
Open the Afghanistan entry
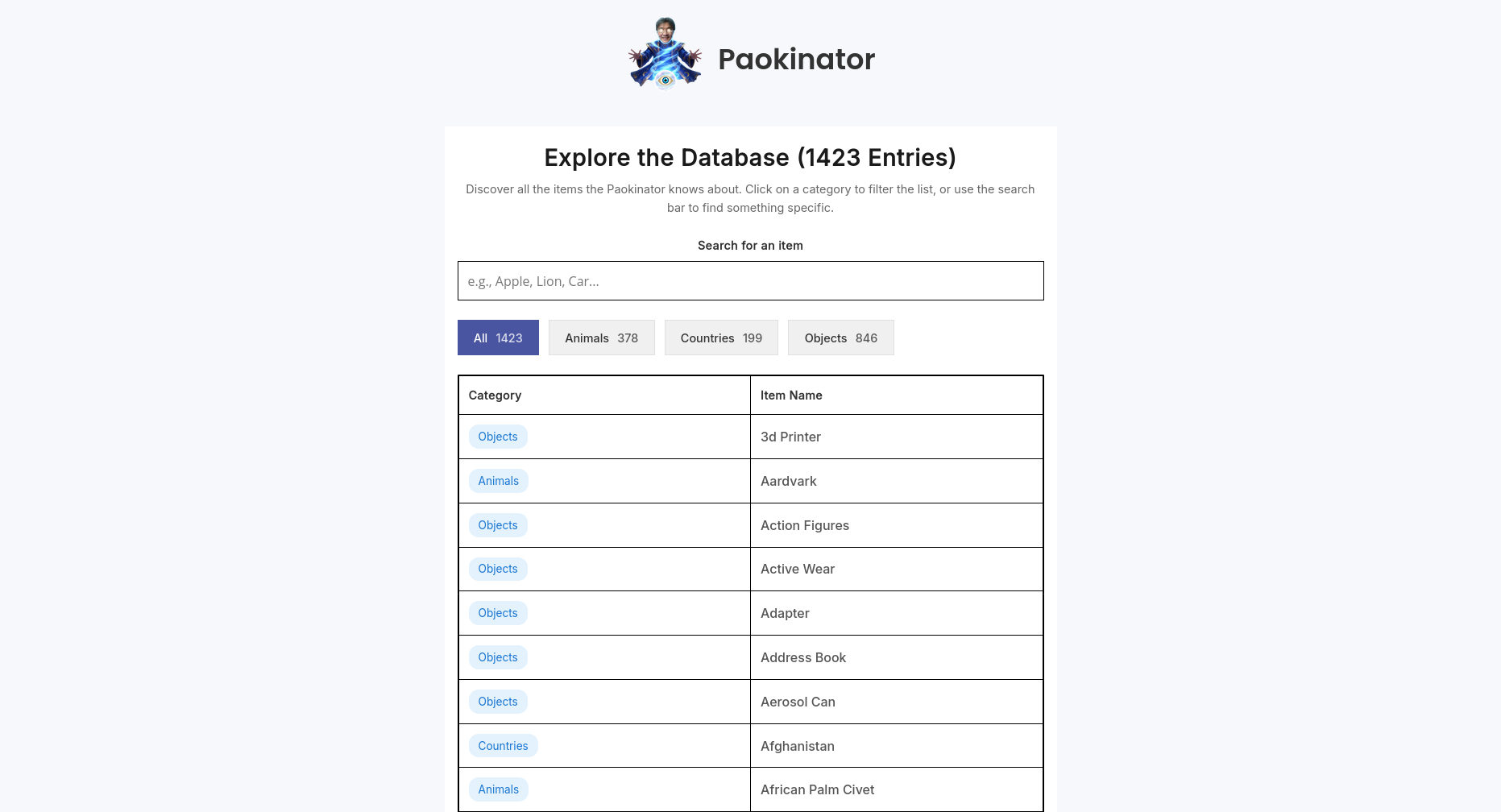tap(797, 745)
